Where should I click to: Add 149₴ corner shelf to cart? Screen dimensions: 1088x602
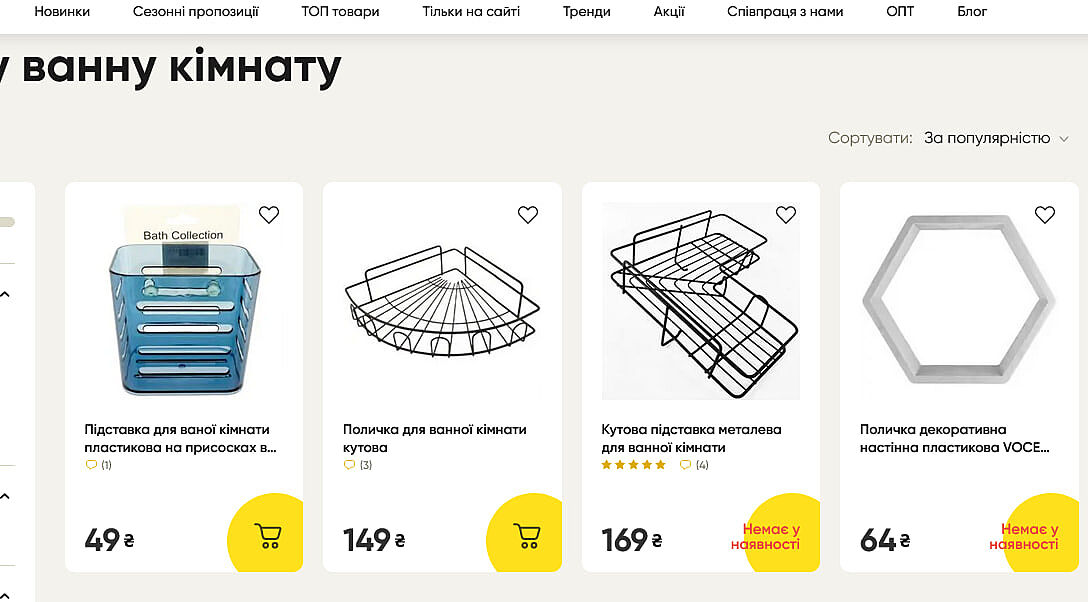pos(527,536)
